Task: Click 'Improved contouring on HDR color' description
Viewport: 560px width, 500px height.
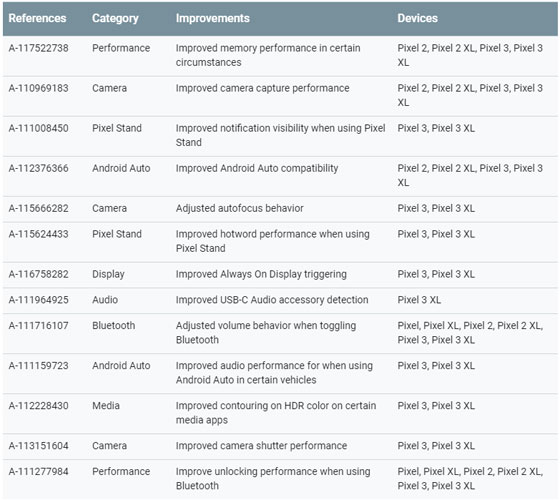Action: pyautogui.click(x=276, y=412)
